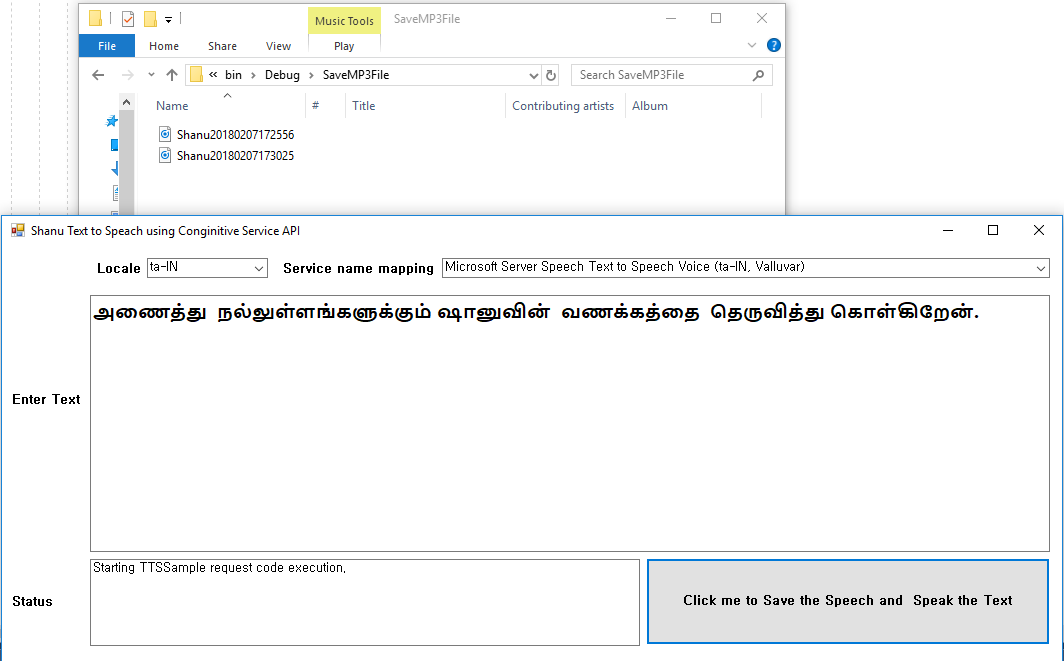Sort files by the Album column
Screen dimensions: 1064x661
pyautogui.click(x=649, y=106)
